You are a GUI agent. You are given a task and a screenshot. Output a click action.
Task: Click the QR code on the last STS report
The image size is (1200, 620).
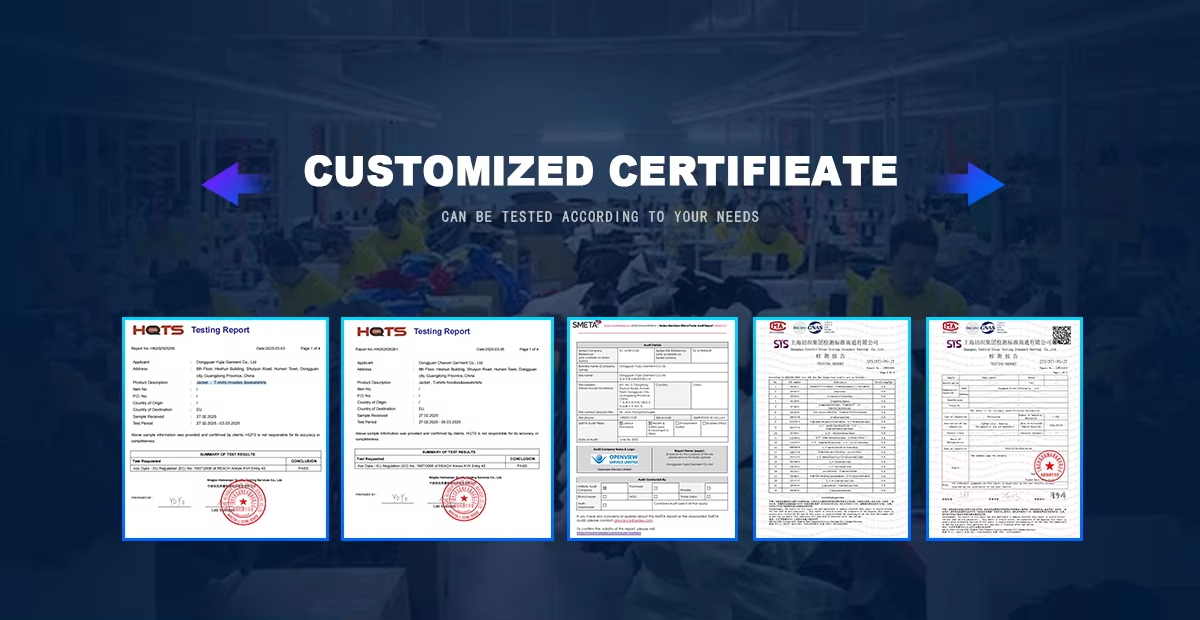click(x=1061, y=334)
